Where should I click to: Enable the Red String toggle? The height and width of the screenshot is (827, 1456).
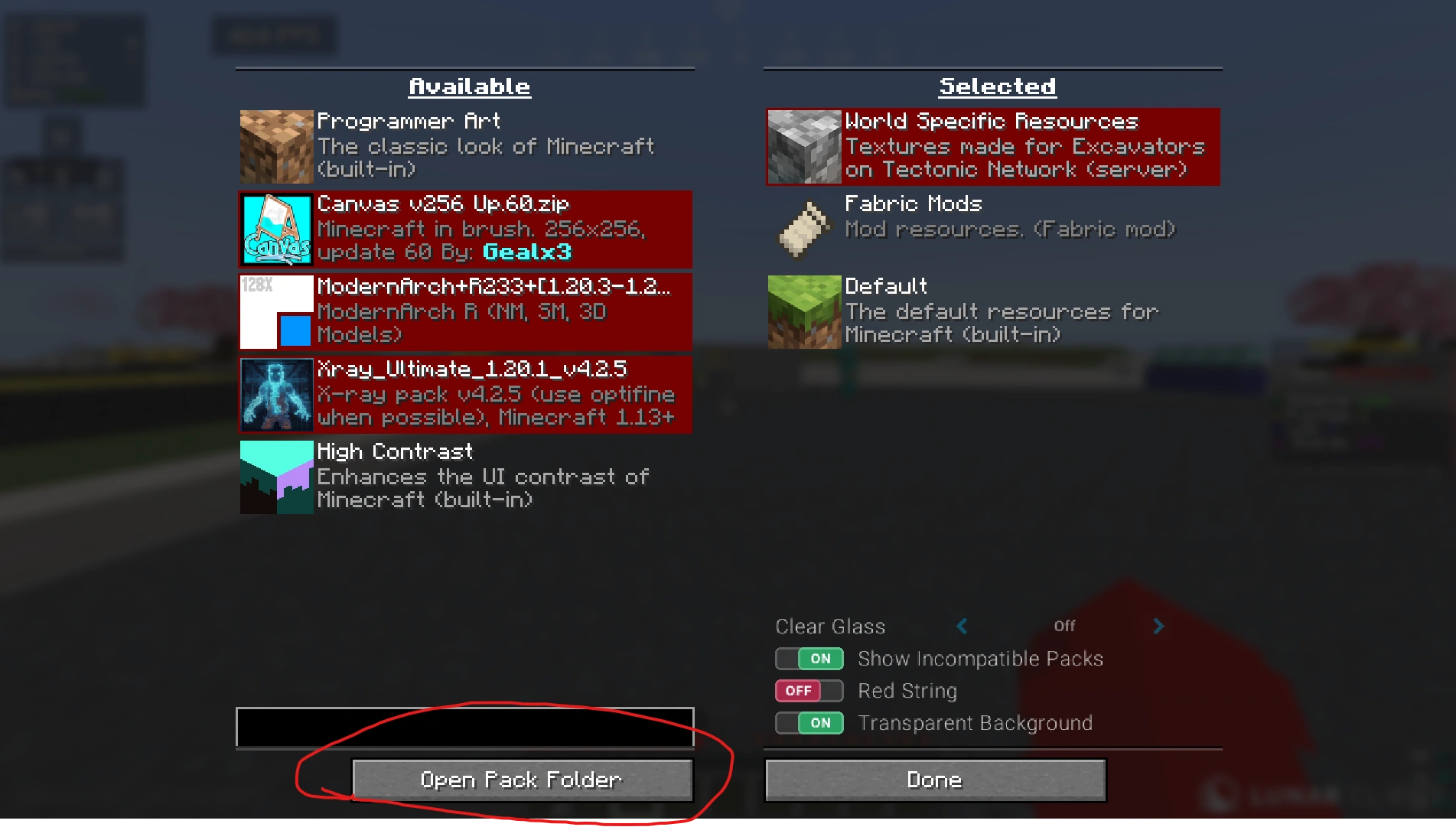tap(809, 691)
